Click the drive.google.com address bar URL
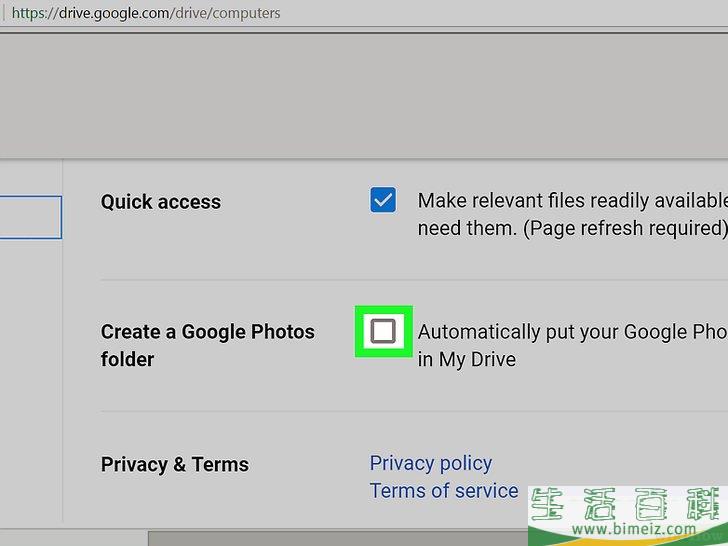This screenshot has height=546, width=728. click(x=146, y=13)
